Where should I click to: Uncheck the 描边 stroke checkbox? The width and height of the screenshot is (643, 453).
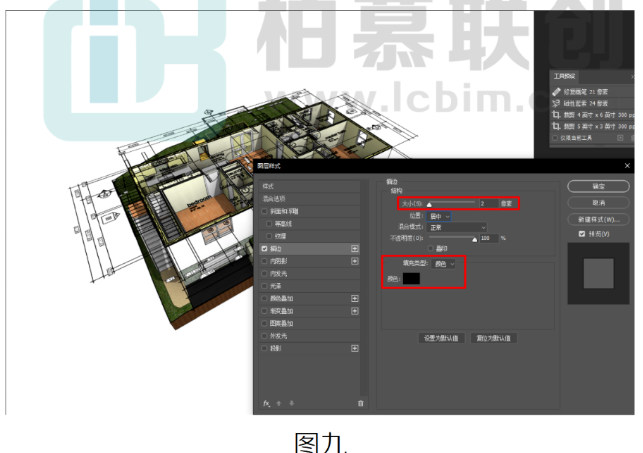[x=264, y=249]
